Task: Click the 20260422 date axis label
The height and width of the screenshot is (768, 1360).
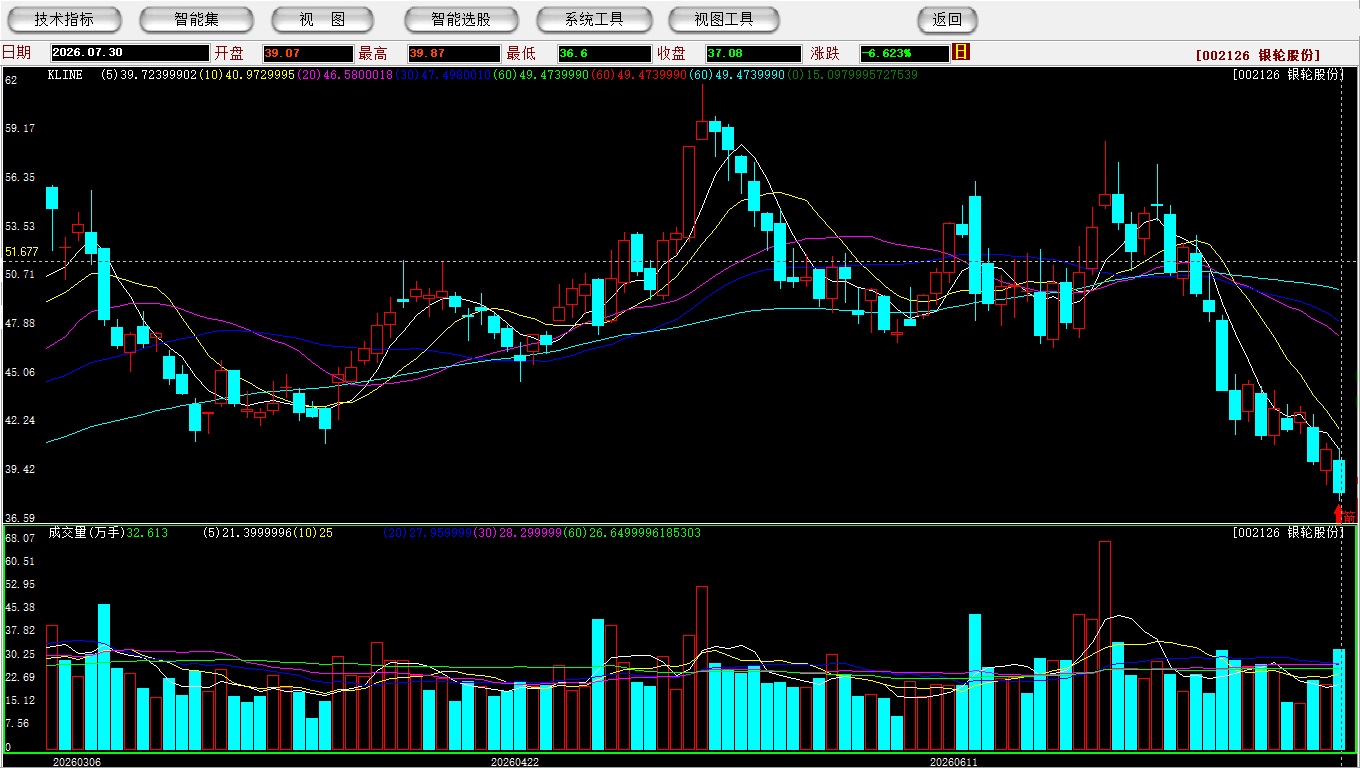Action: tap(515, 761)
